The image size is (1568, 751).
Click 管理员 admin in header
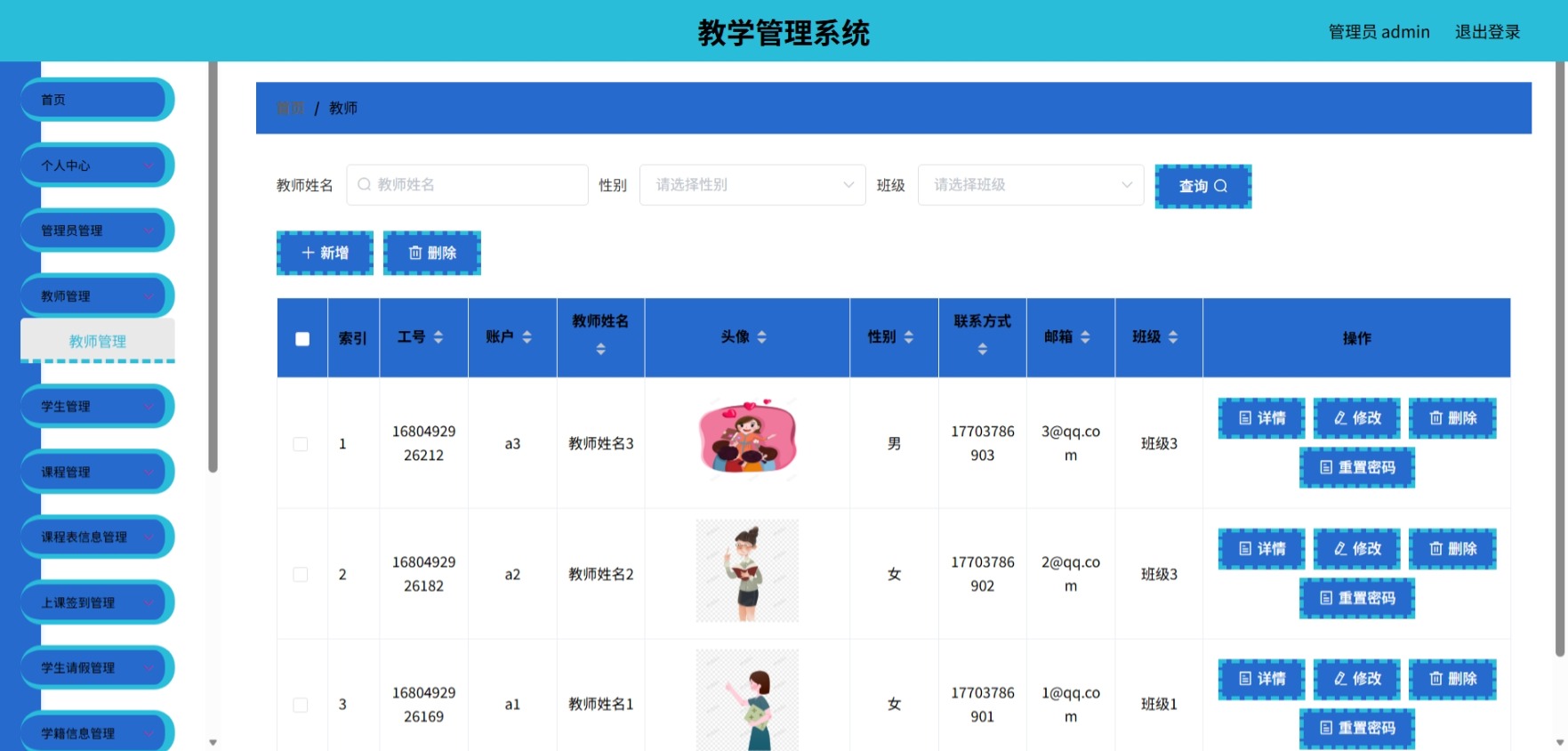coord(1379,32)
